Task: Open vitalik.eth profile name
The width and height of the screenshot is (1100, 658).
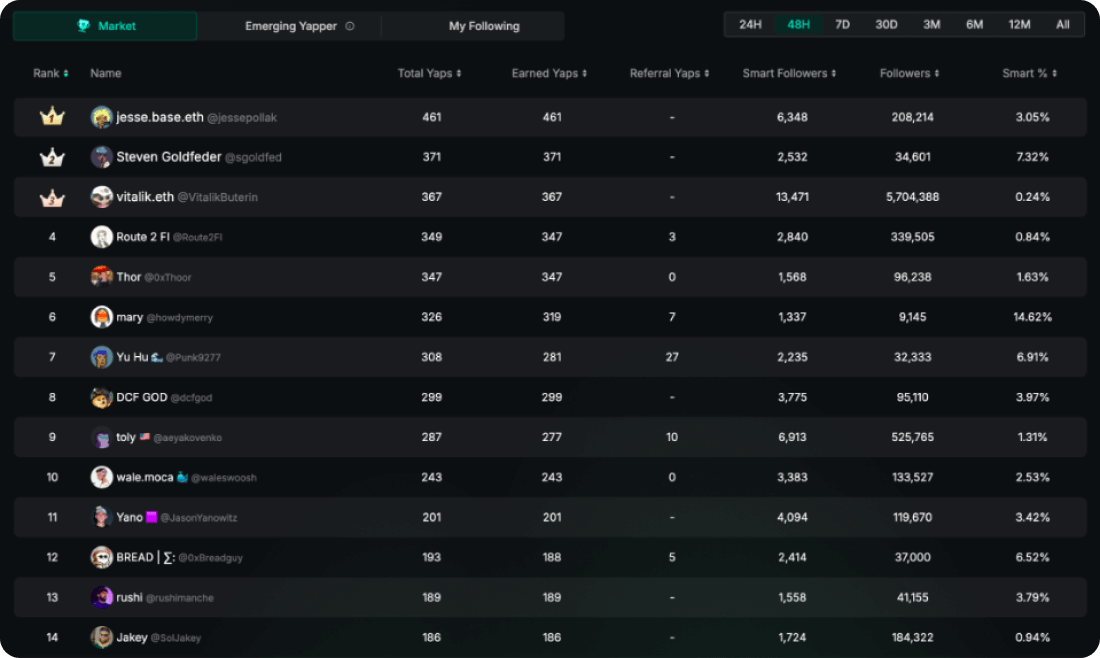Action: (x=145, y=197)
